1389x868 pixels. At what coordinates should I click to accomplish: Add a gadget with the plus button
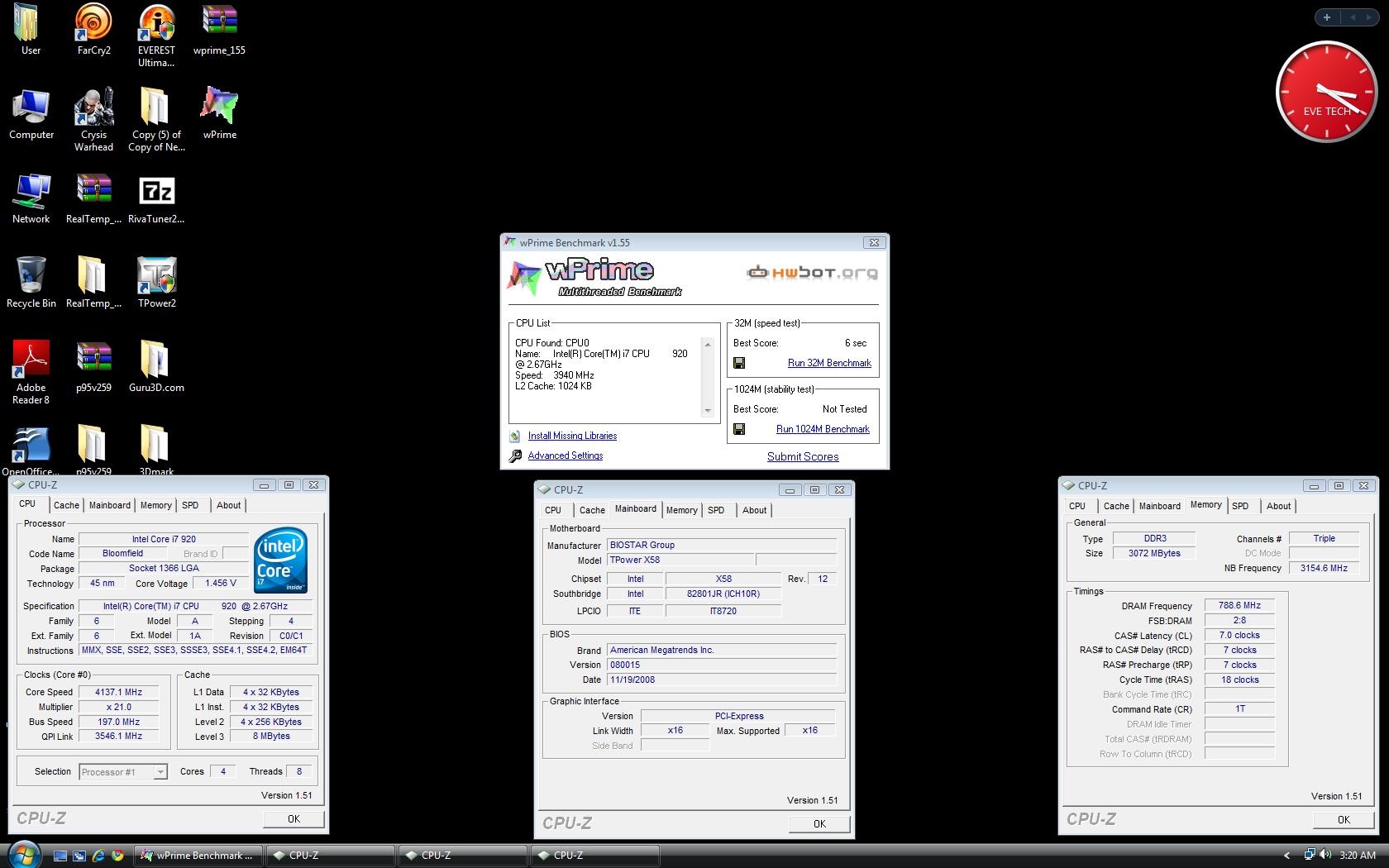1327,17
